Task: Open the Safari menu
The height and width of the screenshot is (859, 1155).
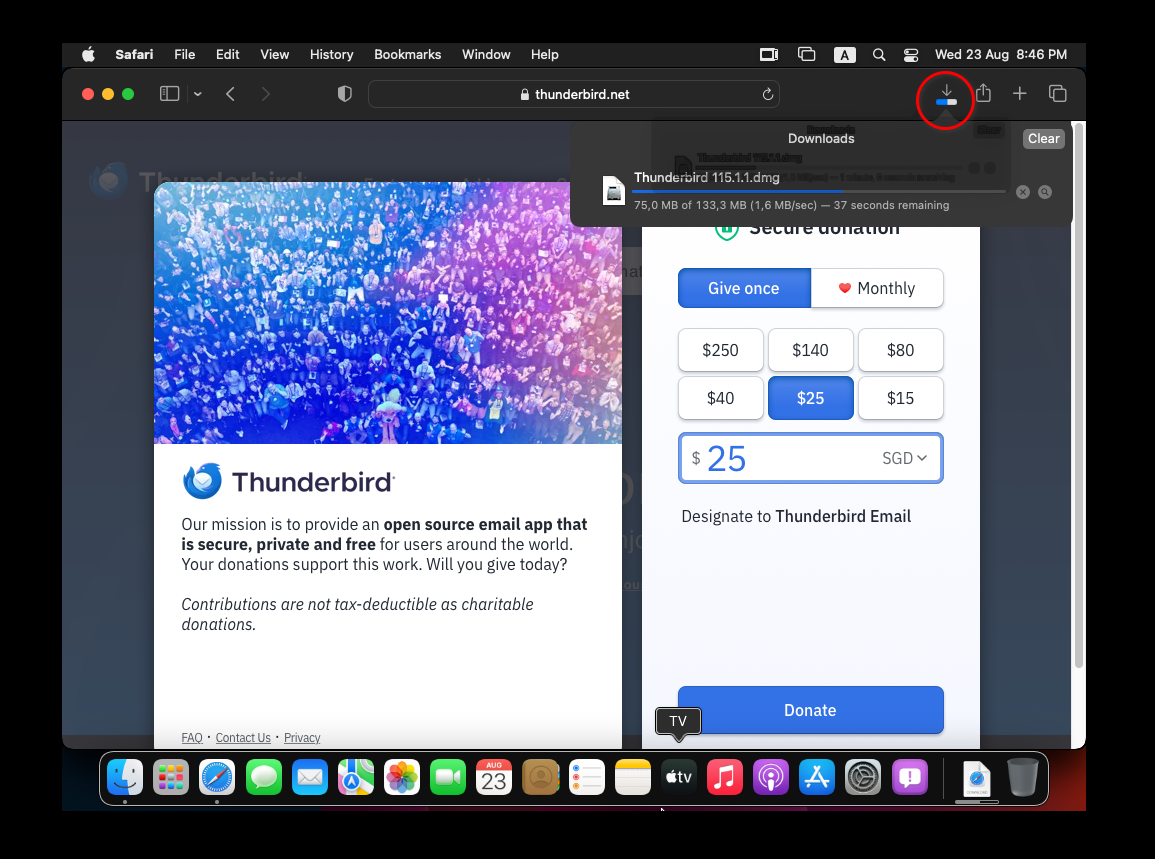Action: tap(134, 55)
